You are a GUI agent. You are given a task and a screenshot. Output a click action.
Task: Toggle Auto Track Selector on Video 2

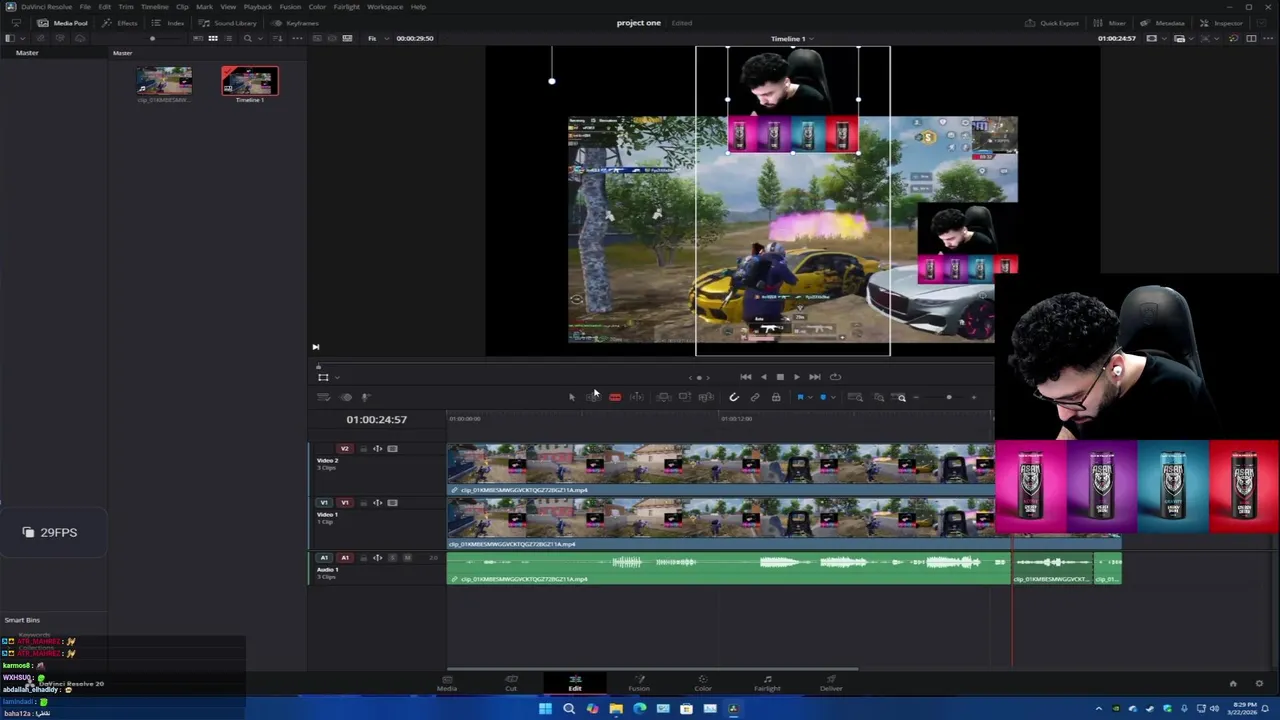pyautogui.click(x=377, y=449)
